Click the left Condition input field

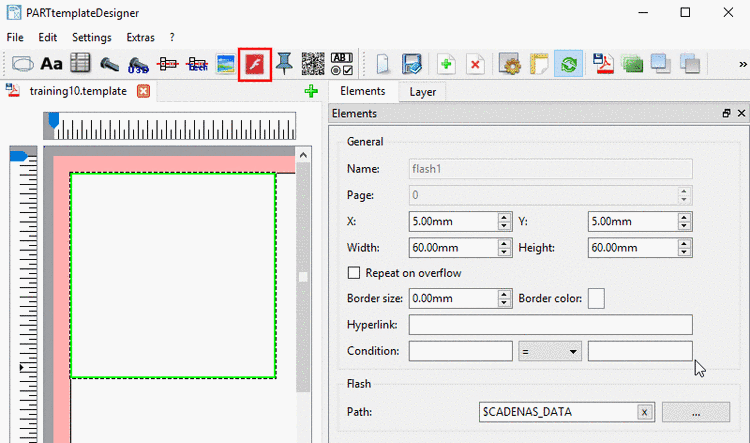click(x=461, y=351)
